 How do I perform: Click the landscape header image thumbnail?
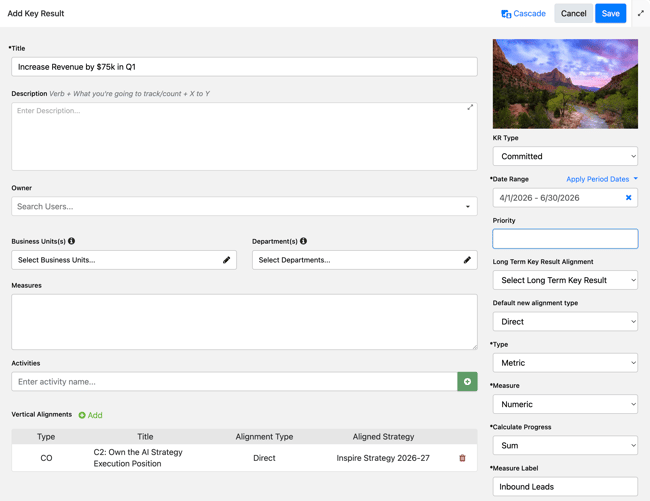pos(565,84)
